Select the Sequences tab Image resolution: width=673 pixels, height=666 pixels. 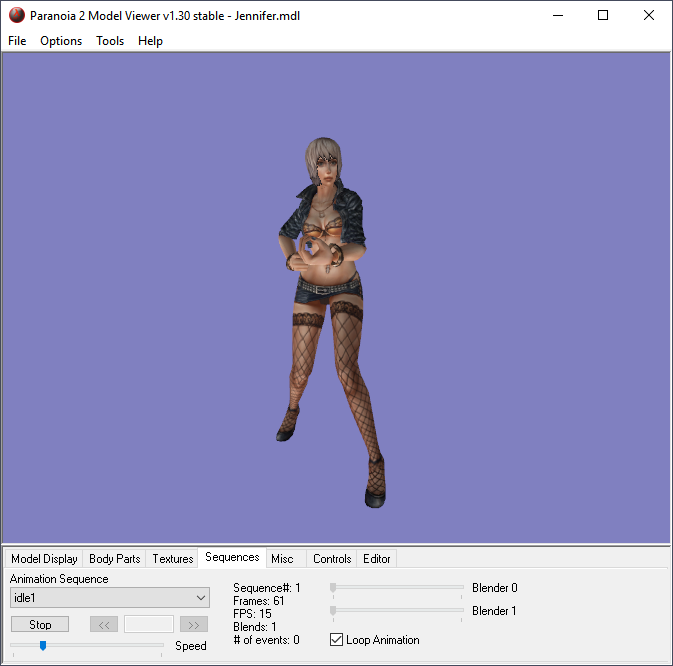click(232, 557)
